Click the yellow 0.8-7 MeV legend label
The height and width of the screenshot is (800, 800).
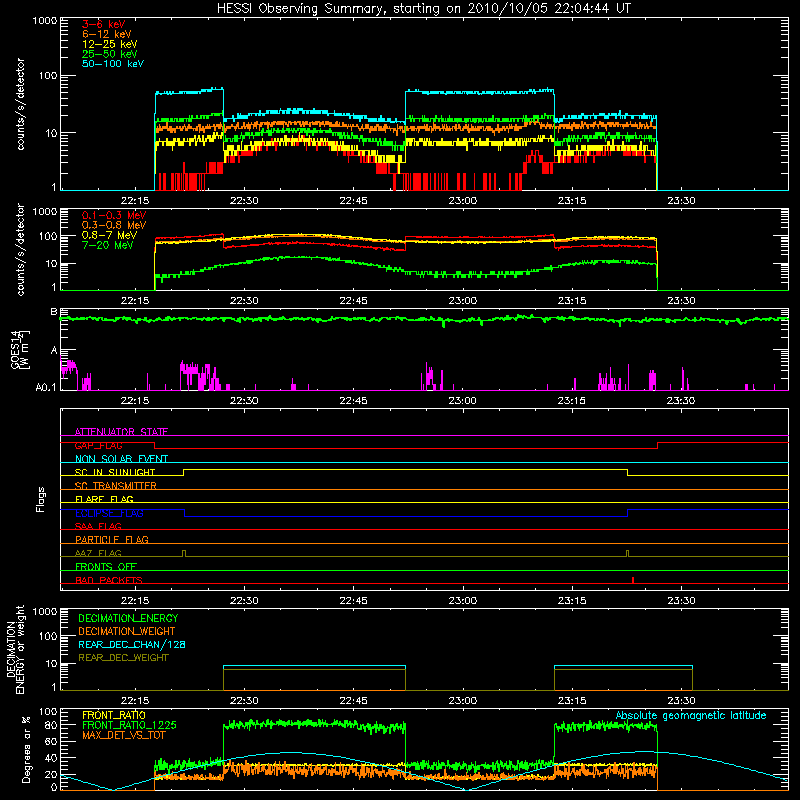109,235
